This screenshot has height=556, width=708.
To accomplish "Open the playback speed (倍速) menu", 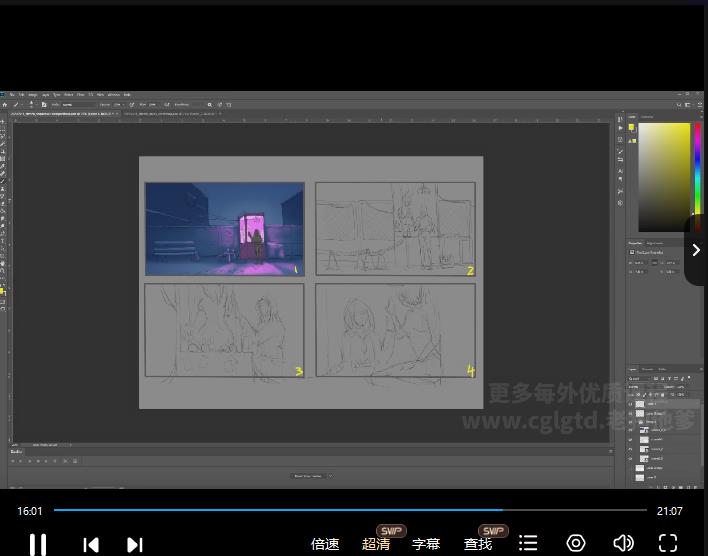I will pyautogui.click(x=325, y=544).
